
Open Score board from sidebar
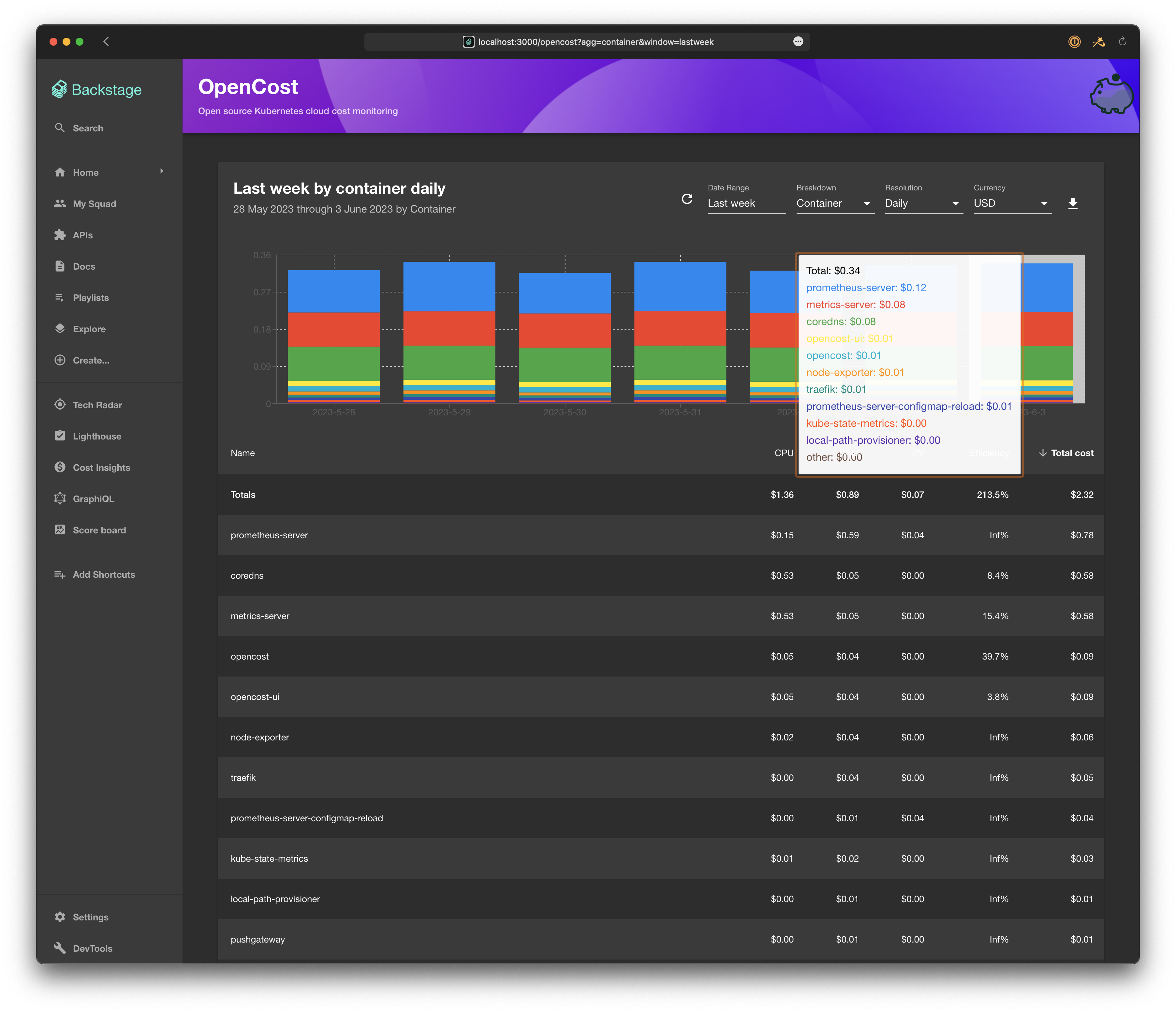tap(99, 529)
